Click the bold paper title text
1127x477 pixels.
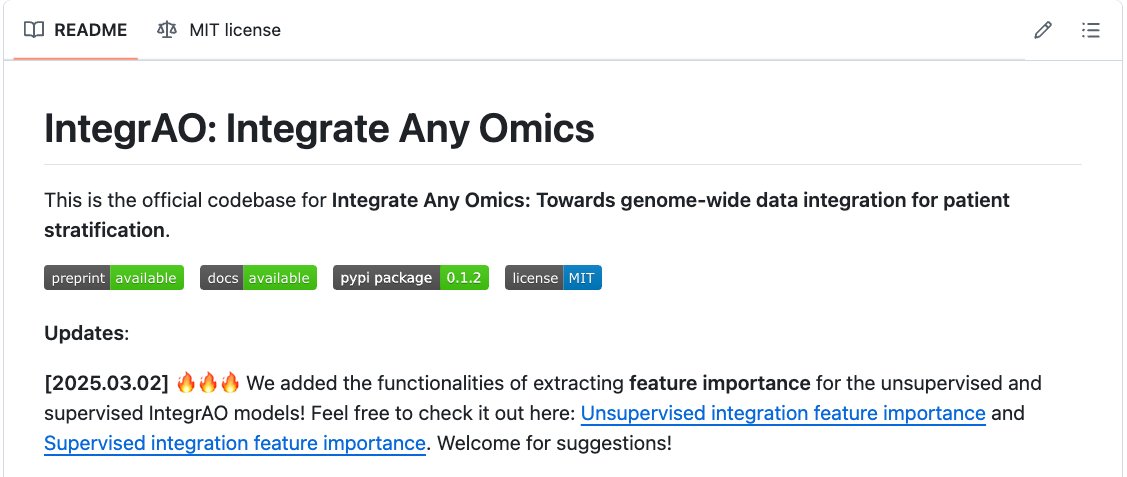point(670,200)
